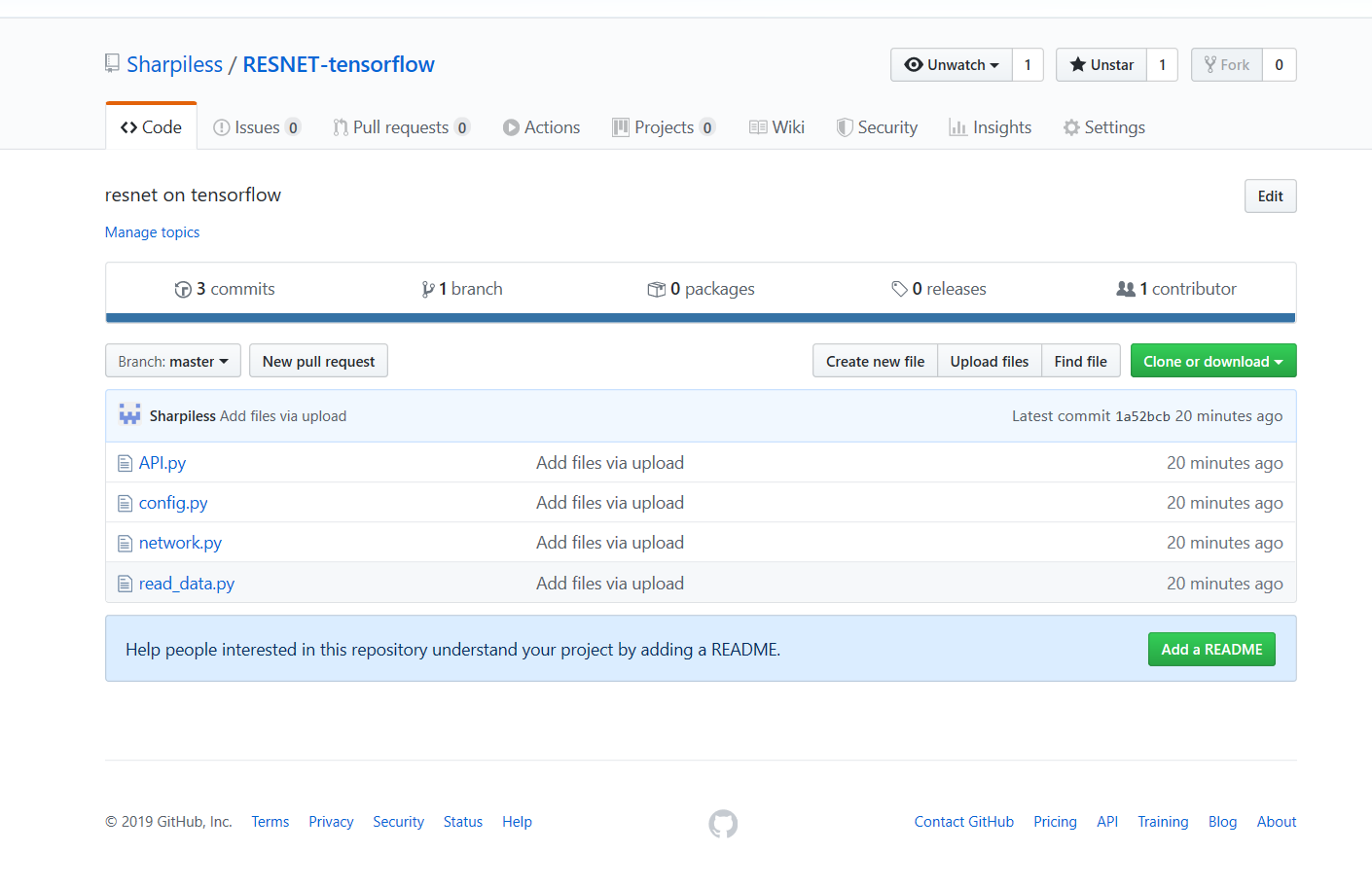1372x888 pixels.
Task: Click New pull request button
Action: click(x=318, y=361)
